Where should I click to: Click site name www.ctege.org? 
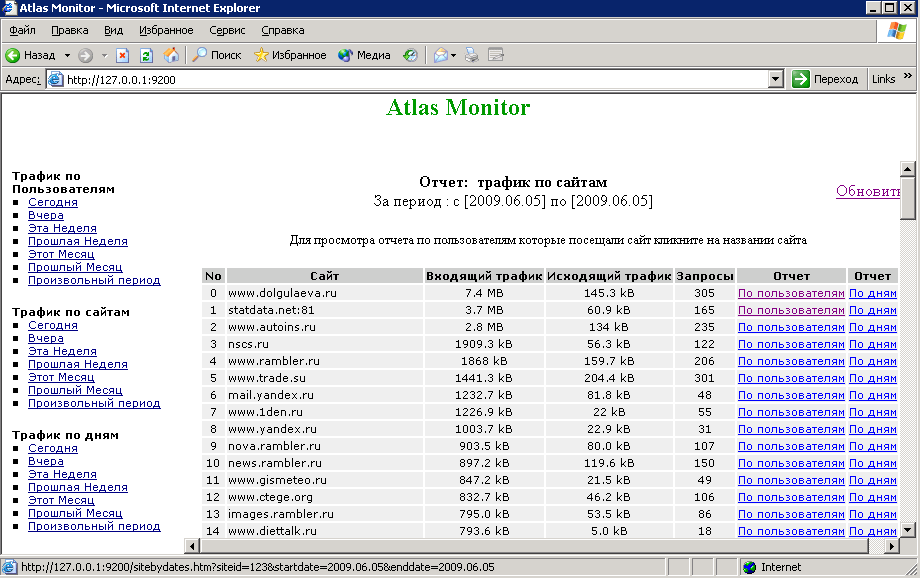tap(270, 497)
